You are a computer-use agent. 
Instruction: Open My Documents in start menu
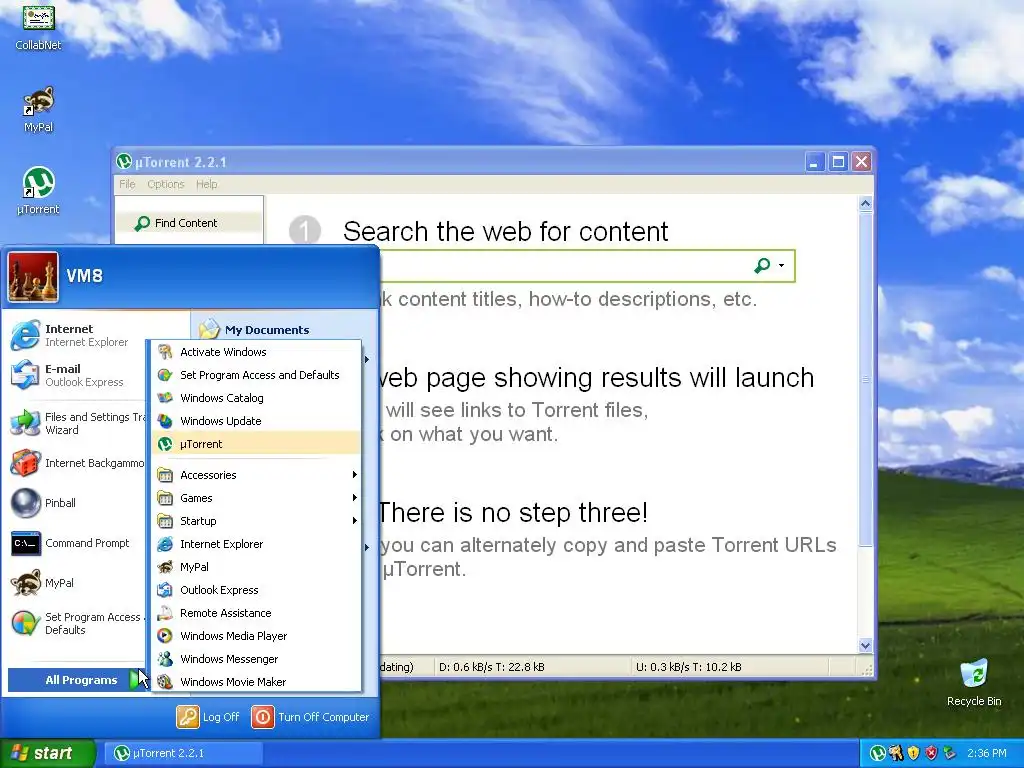[x=255, y=329]
